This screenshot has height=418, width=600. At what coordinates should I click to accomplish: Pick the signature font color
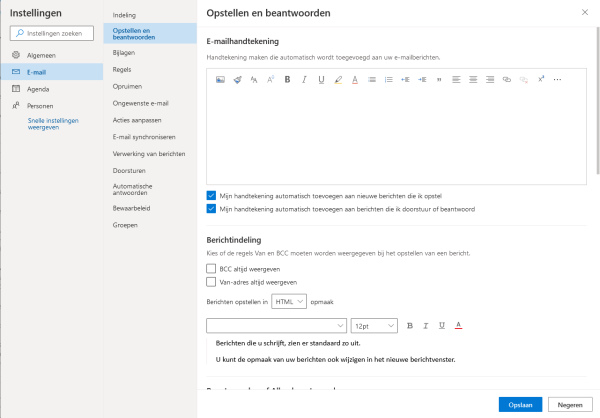(355, 80)
